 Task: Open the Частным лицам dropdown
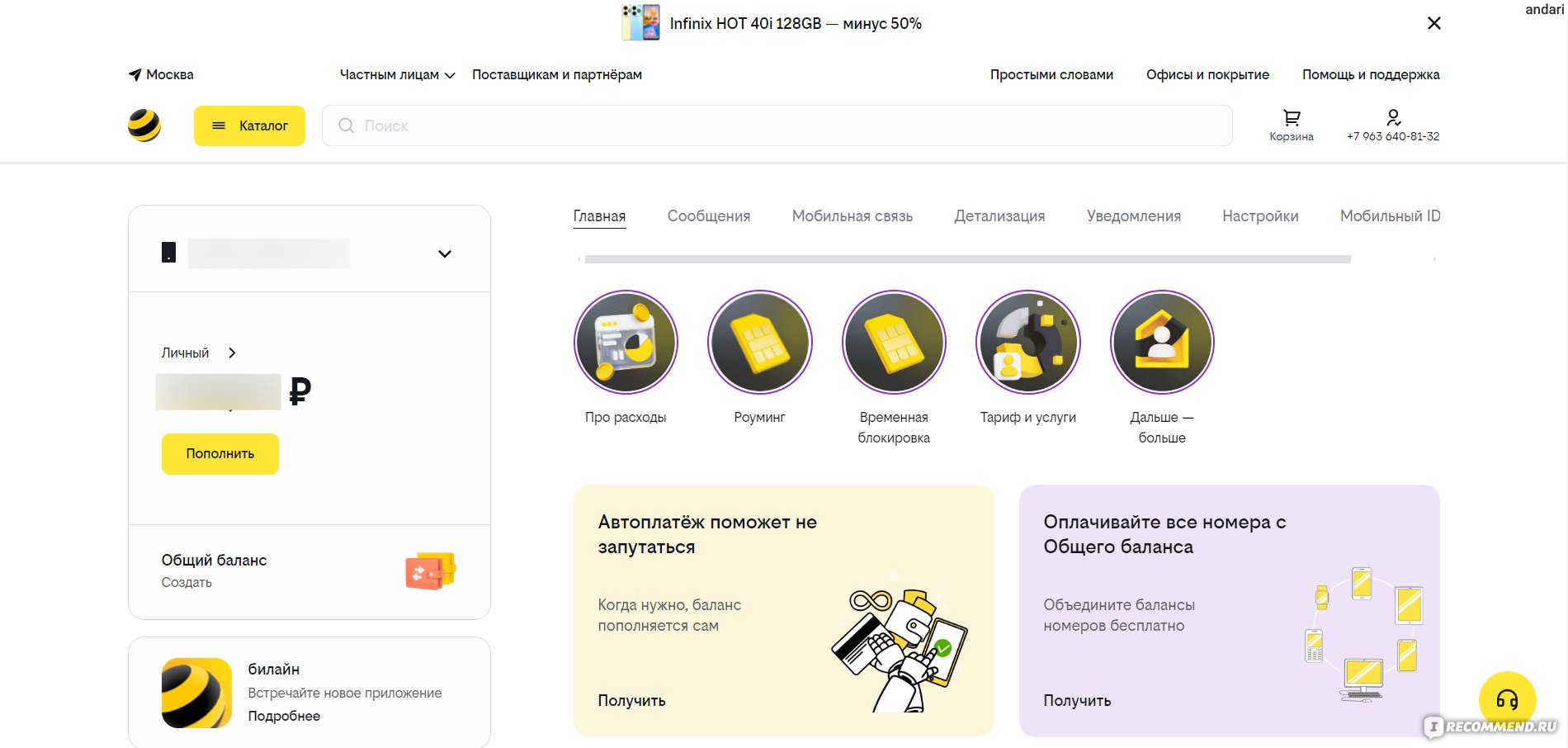(397, 74)
